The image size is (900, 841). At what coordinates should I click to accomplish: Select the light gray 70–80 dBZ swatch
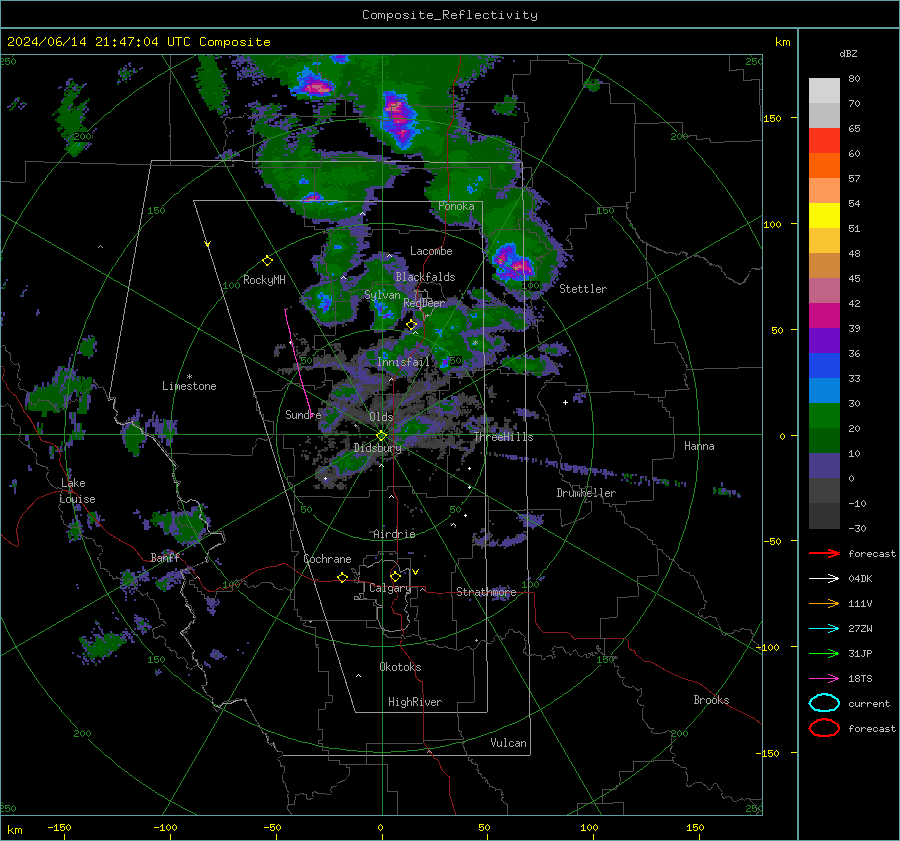824,91
